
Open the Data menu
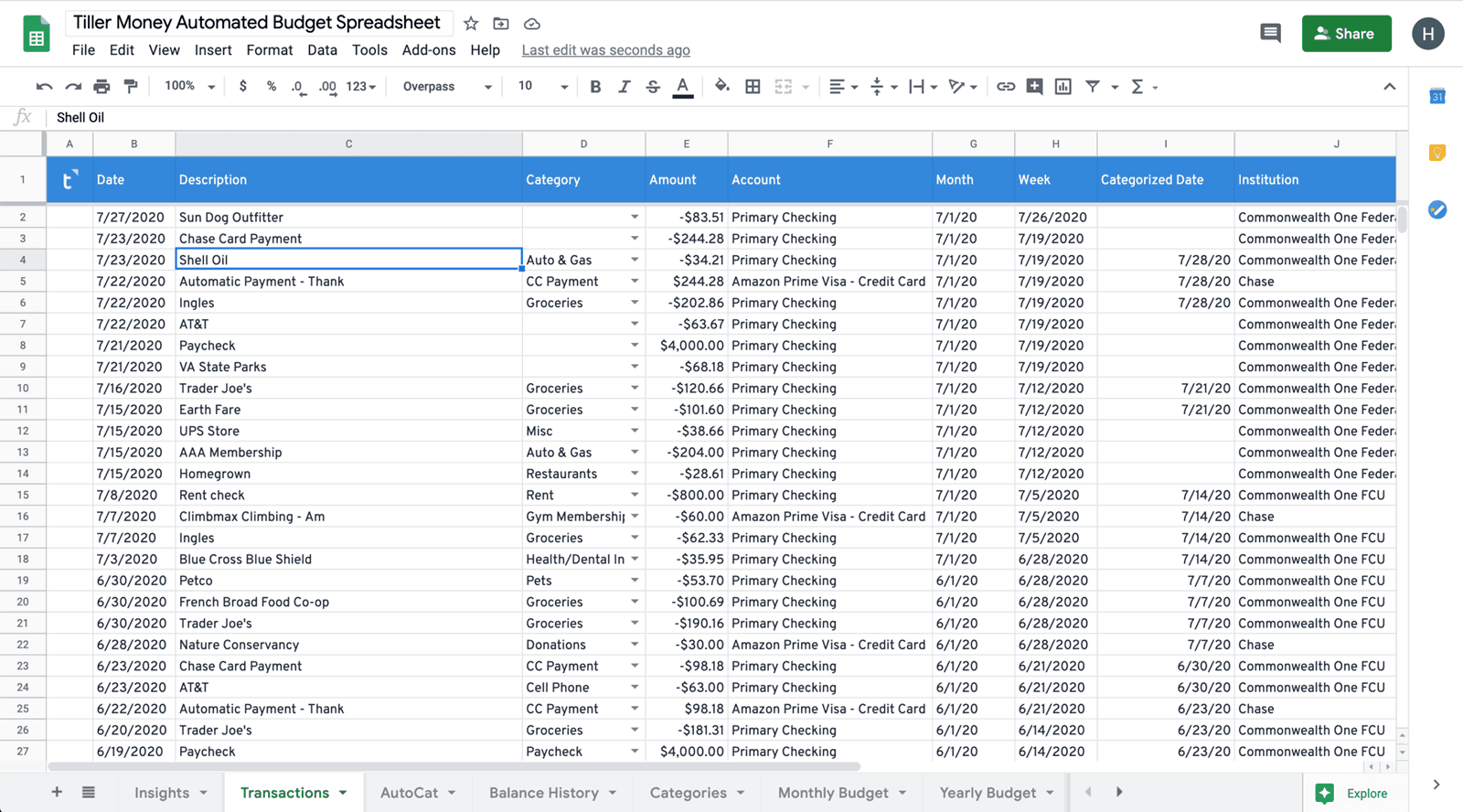pyautogui.click(x=322, y=50)
